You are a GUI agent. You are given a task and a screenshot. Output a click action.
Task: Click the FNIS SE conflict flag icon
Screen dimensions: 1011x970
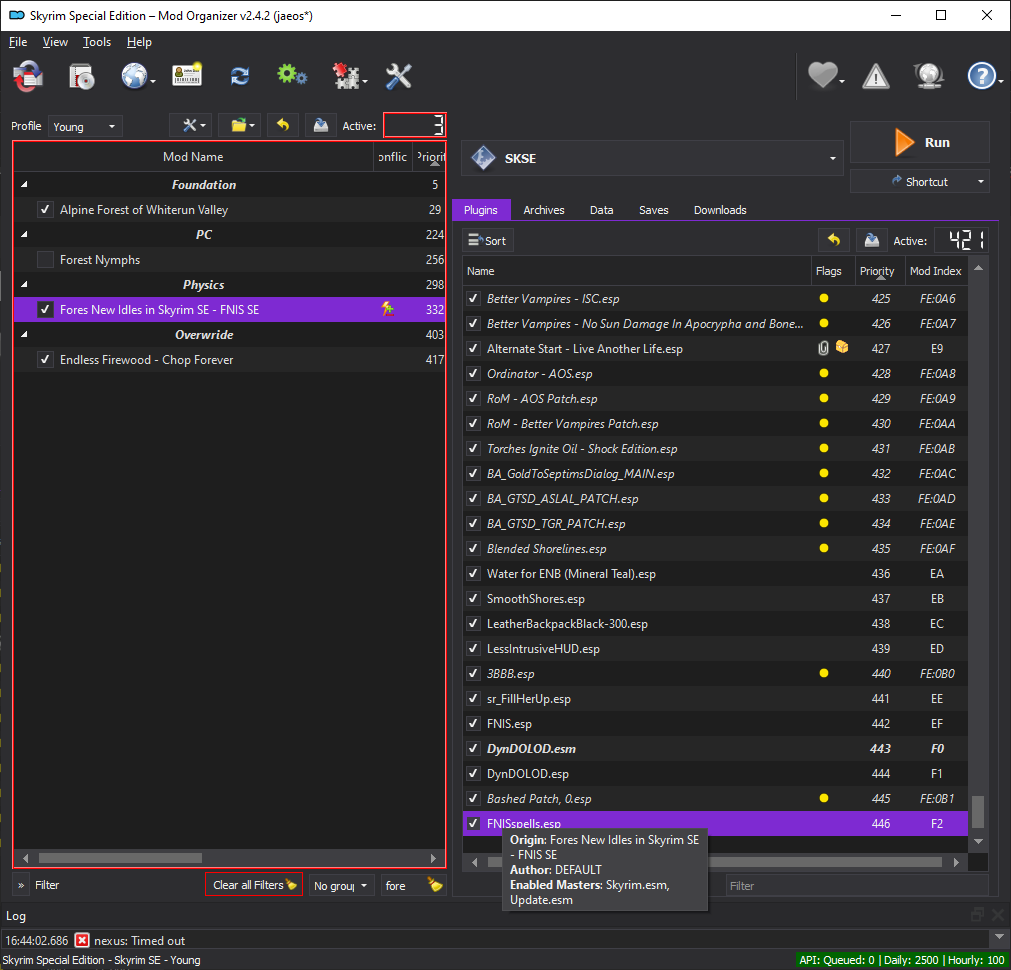[388, 309]
